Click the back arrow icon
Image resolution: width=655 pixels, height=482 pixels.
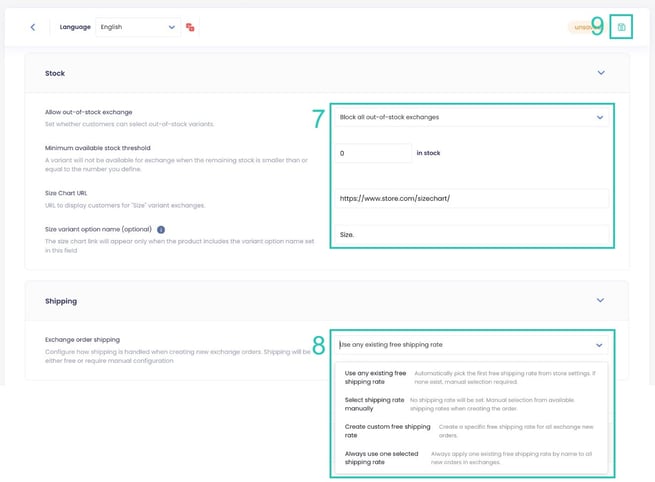(32, 27)
